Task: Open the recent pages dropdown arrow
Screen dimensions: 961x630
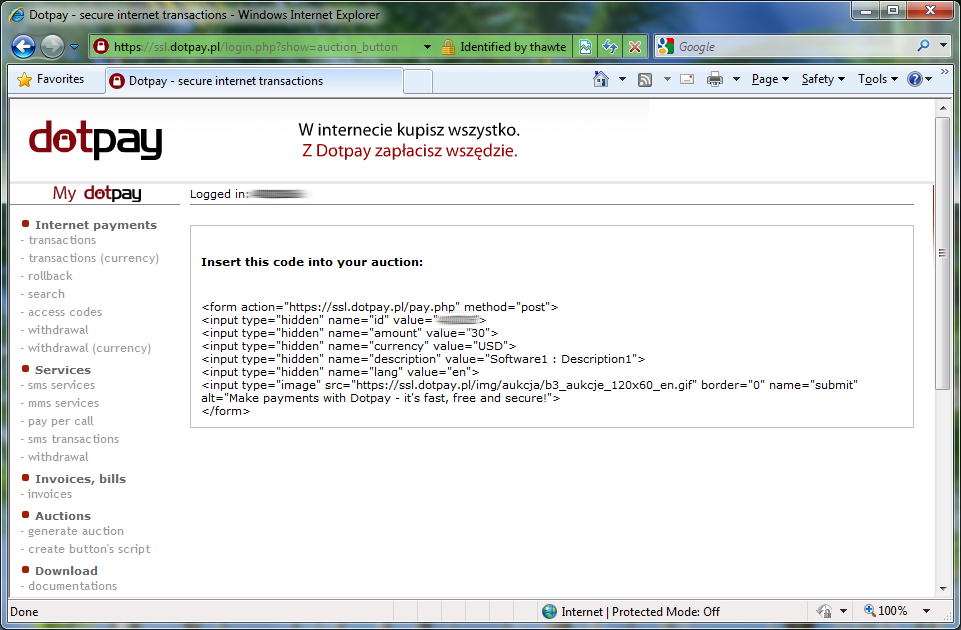Action: click(74, 47)
